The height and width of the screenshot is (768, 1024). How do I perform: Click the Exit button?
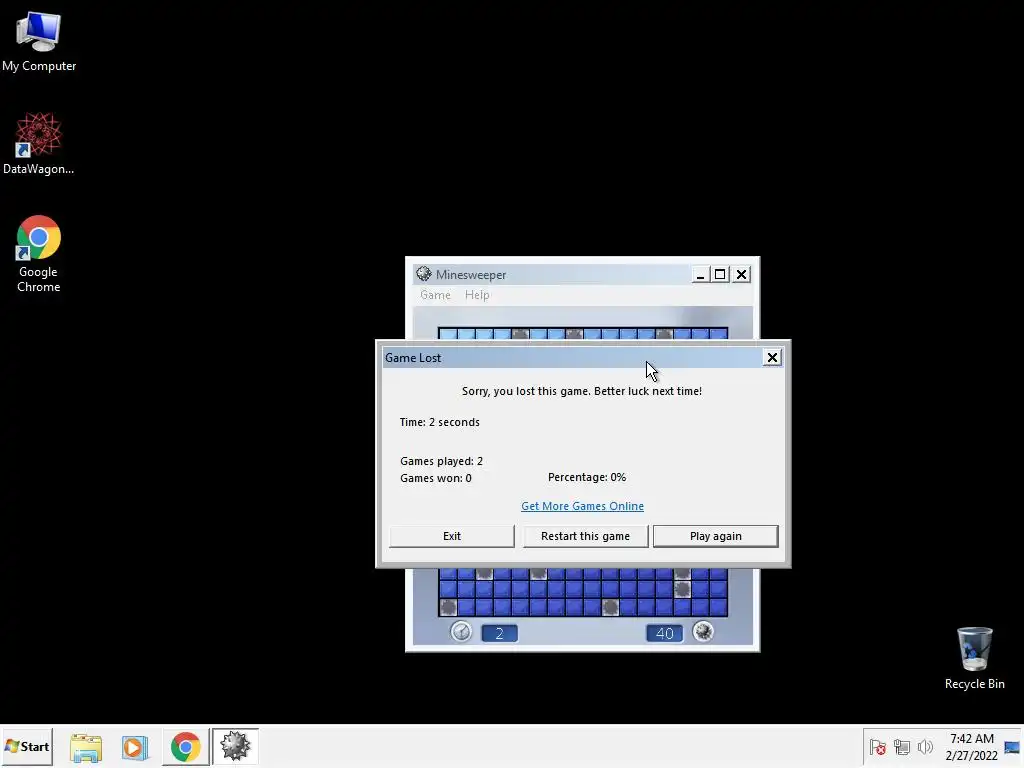[451, 536]
